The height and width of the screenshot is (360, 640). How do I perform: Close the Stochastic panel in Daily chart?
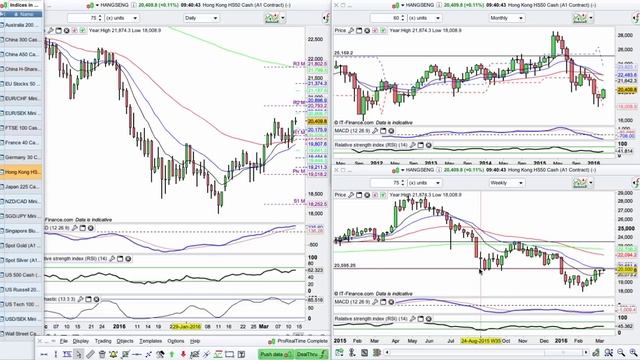pos(96,299)
